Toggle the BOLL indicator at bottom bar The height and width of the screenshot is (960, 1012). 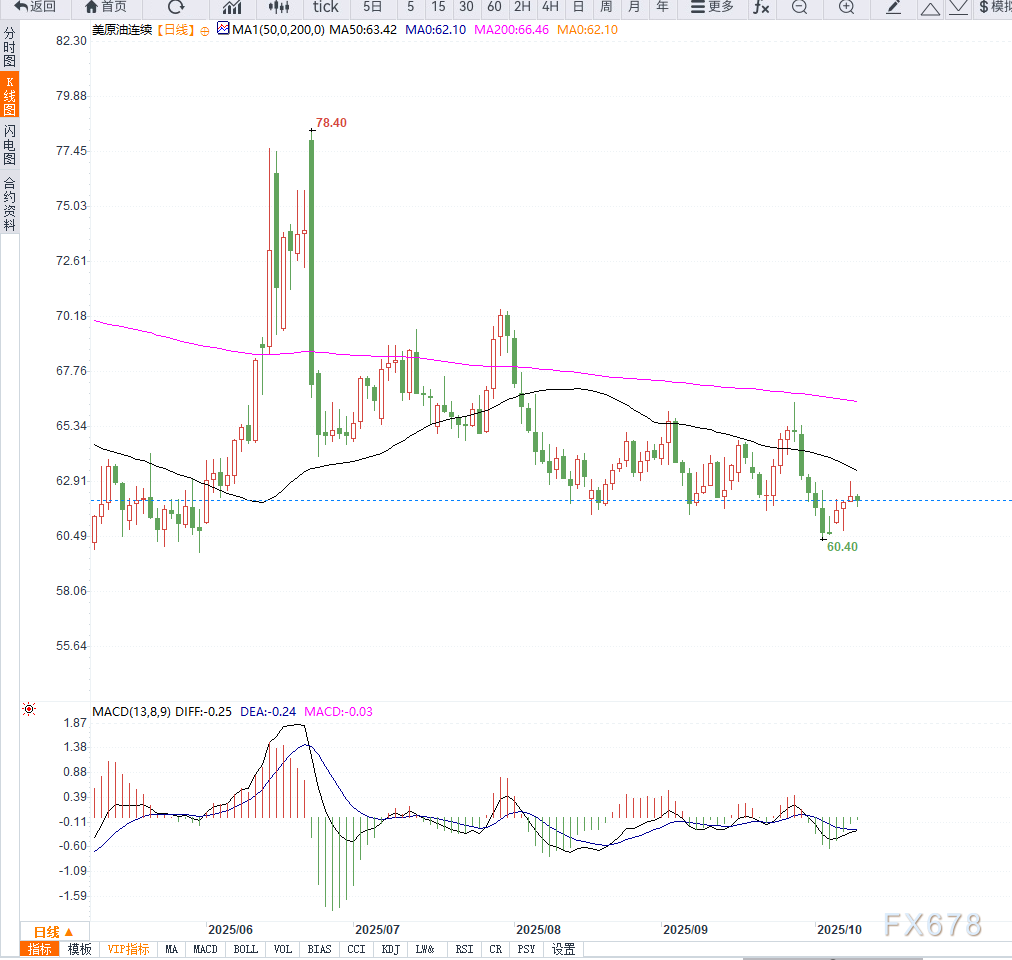click(x=245, y=949)
